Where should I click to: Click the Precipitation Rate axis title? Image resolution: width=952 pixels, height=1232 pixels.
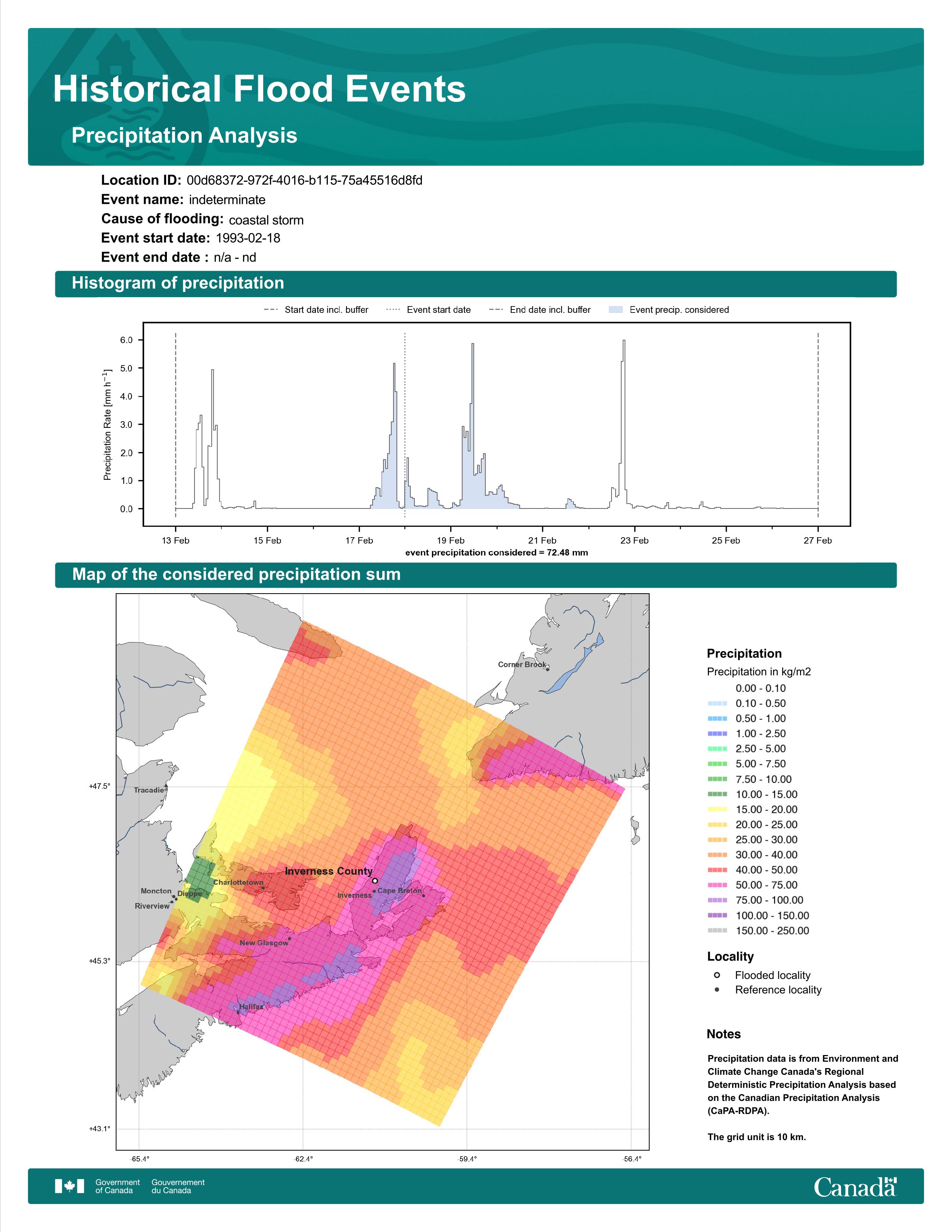coord(107,425)
